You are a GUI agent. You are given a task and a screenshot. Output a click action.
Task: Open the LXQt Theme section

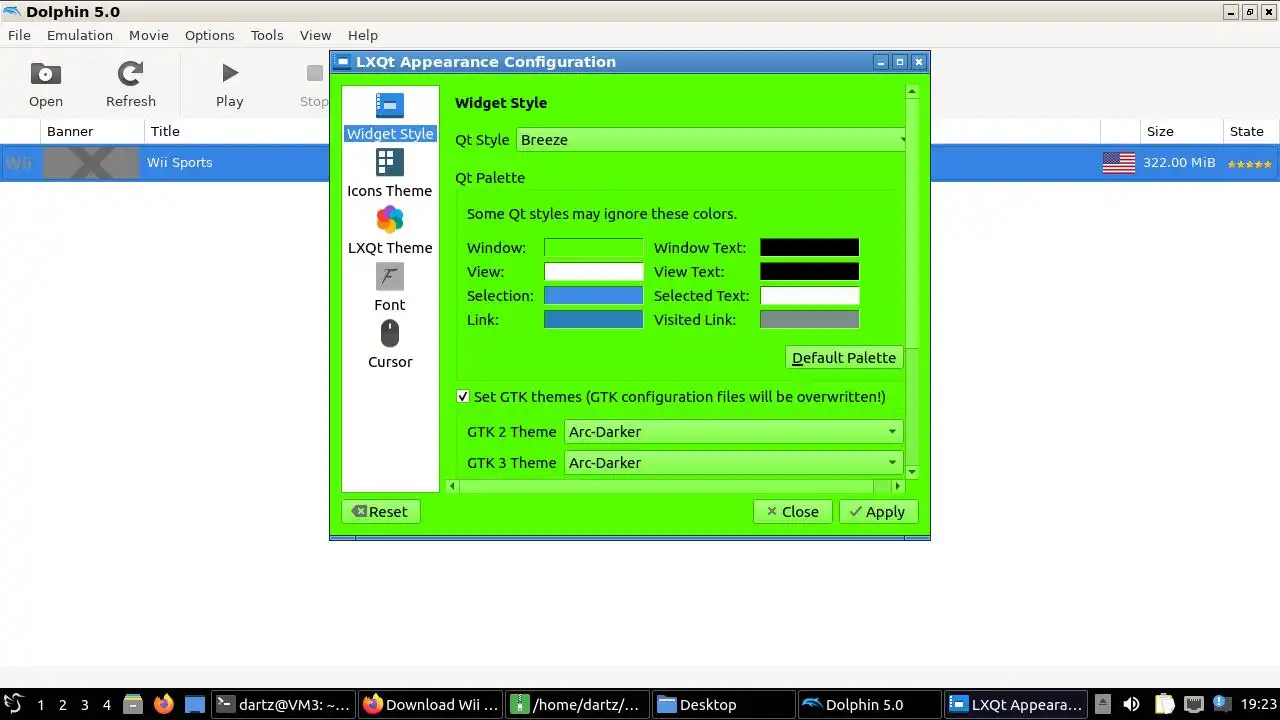(x=390, y=231)
